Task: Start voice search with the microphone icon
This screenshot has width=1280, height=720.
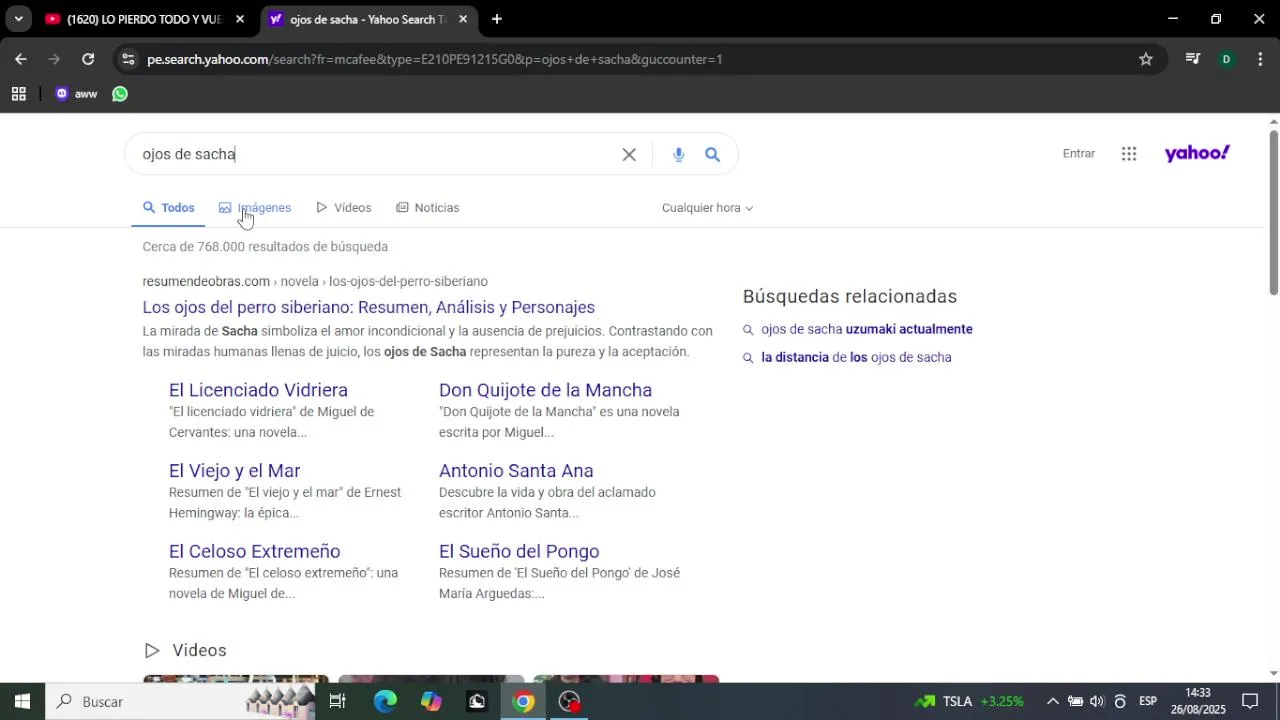Action: 678,154
